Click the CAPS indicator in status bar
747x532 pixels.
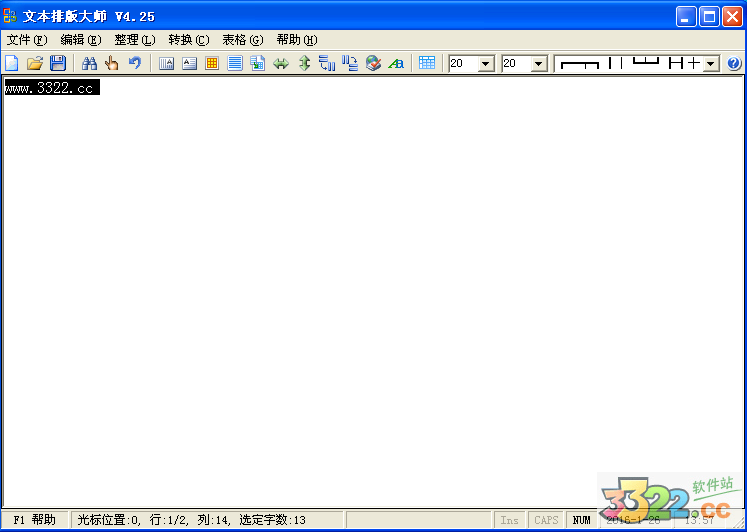(x=546, y=520)
